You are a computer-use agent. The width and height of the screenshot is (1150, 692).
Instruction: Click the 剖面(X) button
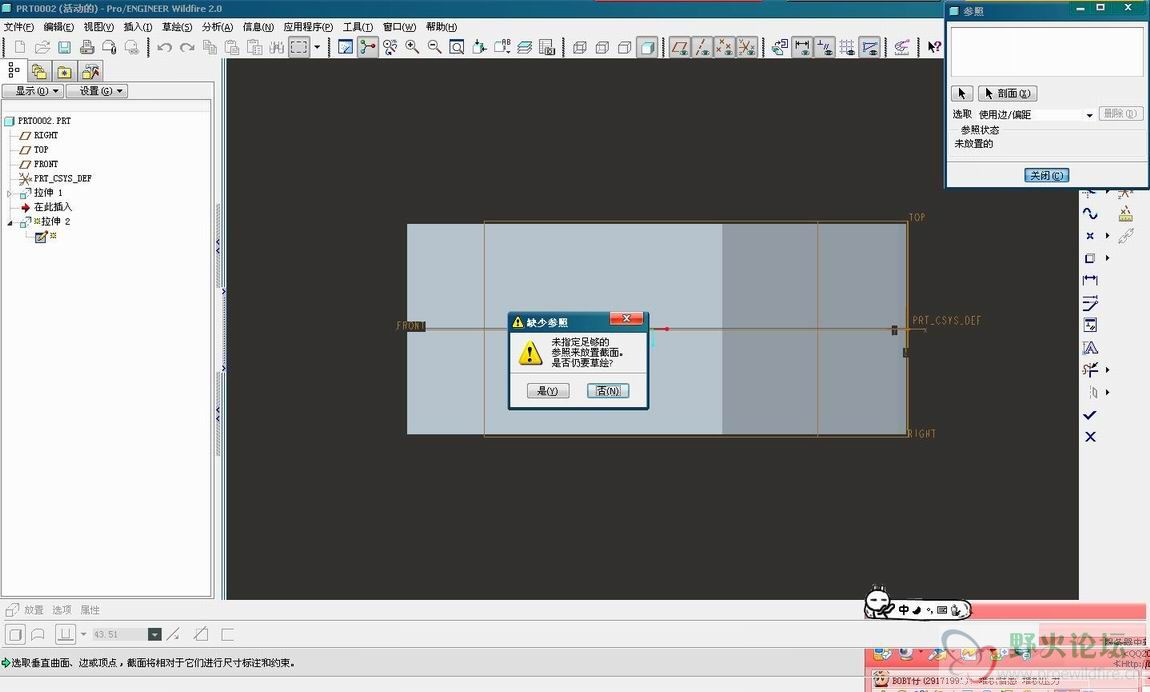point(1007,94)
